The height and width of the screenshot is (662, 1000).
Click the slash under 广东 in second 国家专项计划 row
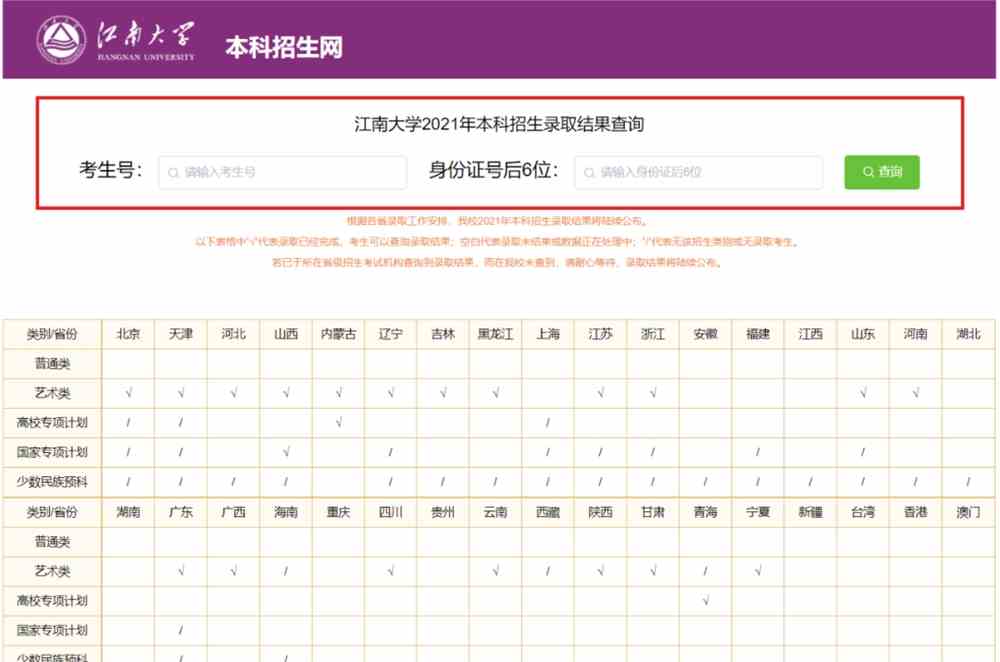click(x=181, y=630)
